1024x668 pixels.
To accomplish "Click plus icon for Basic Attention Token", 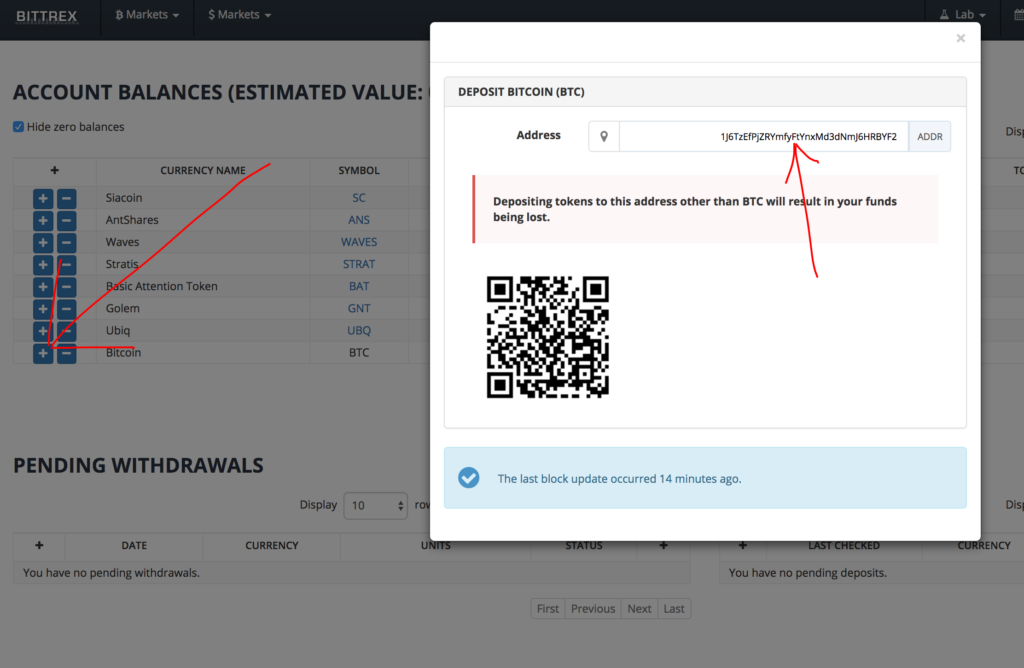I will [x=43, y=287].
